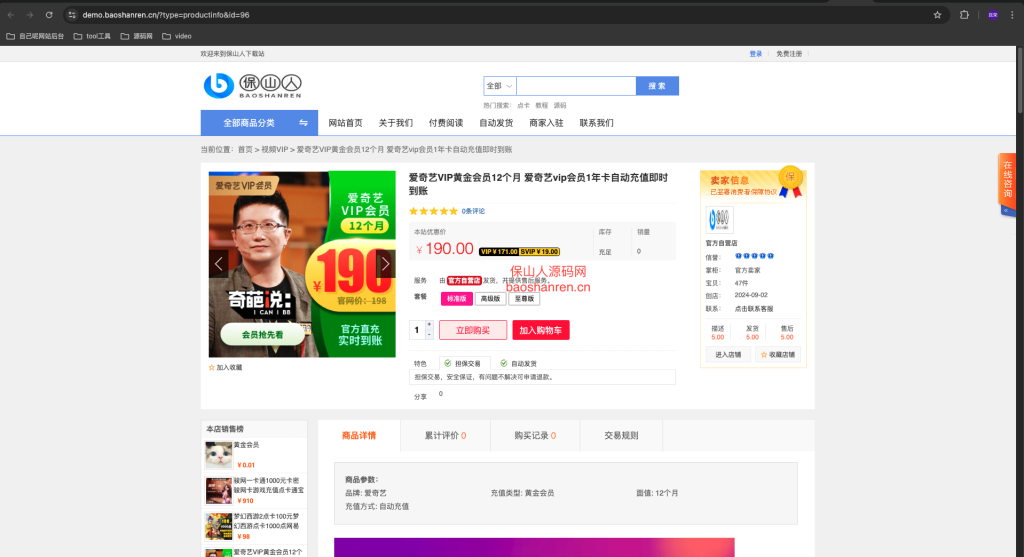Select the 高级版 package option
1024x557 pixels.
tap(490, 298)
